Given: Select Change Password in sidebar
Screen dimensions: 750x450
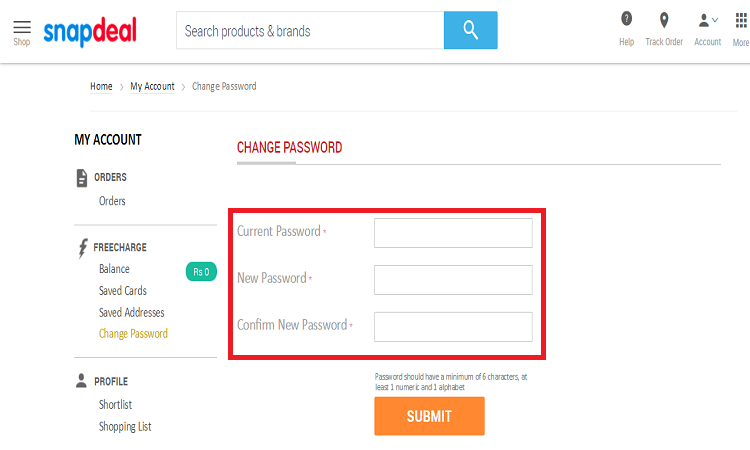Looking at the screenshot, I should click(133, 334).
